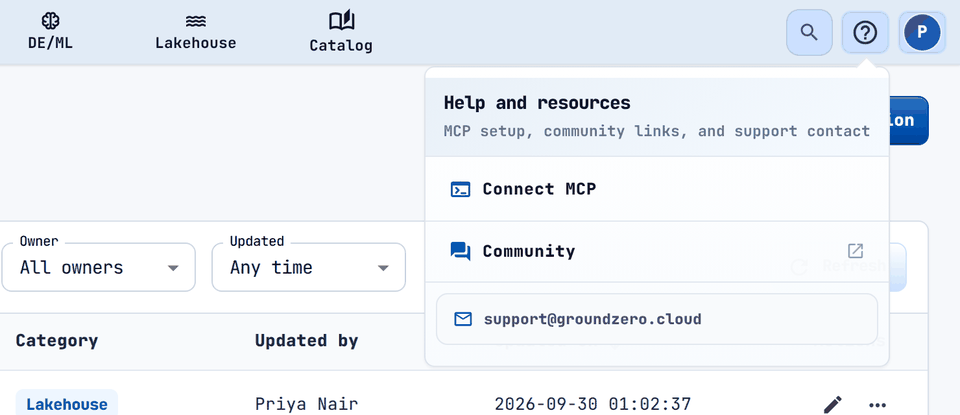Switch to the Lakehouse nav tab
This screenshot has height=415, width=960.
tap(195, 32)
